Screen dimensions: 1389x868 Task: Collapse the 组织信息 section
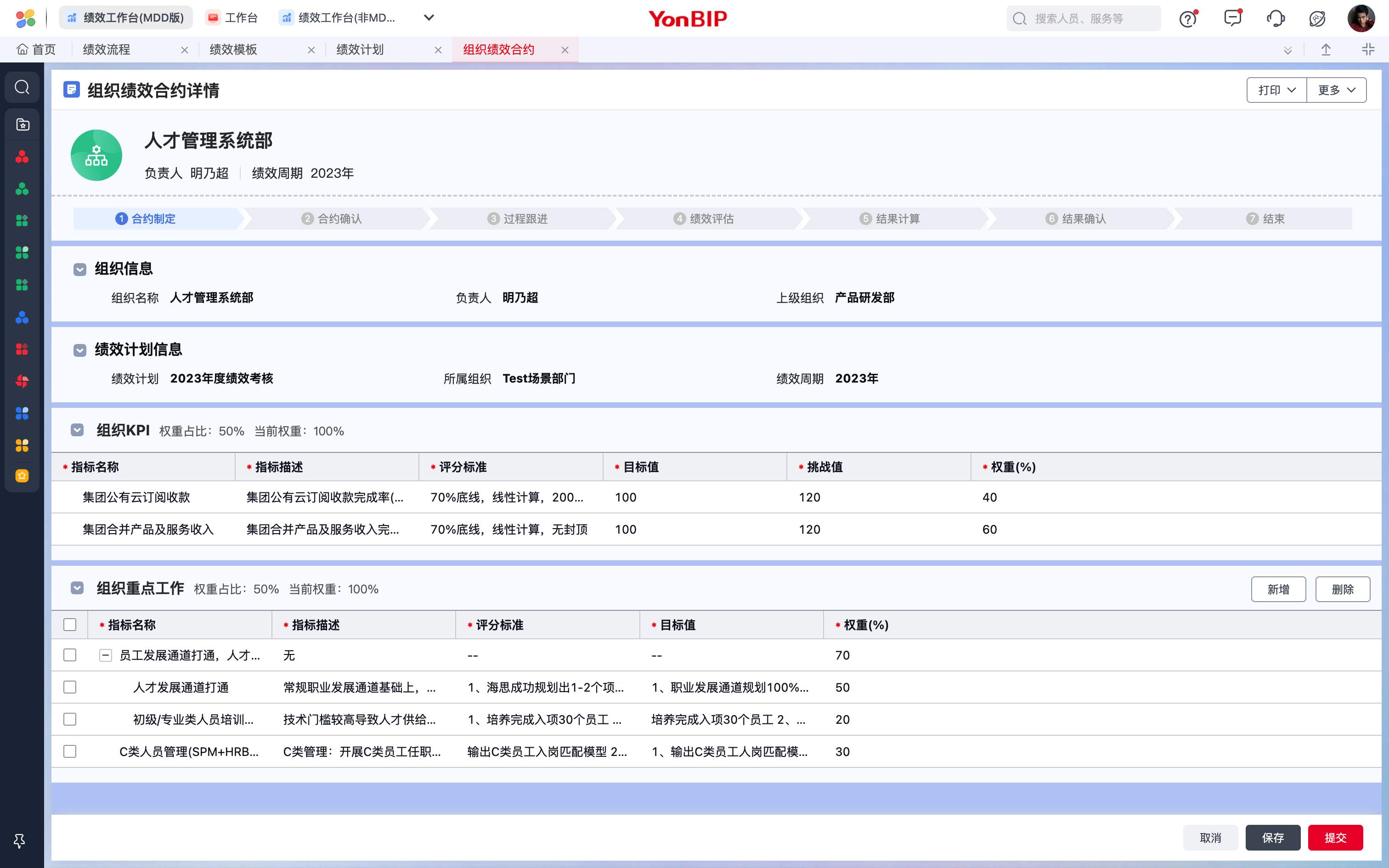(x=80, y=269)
